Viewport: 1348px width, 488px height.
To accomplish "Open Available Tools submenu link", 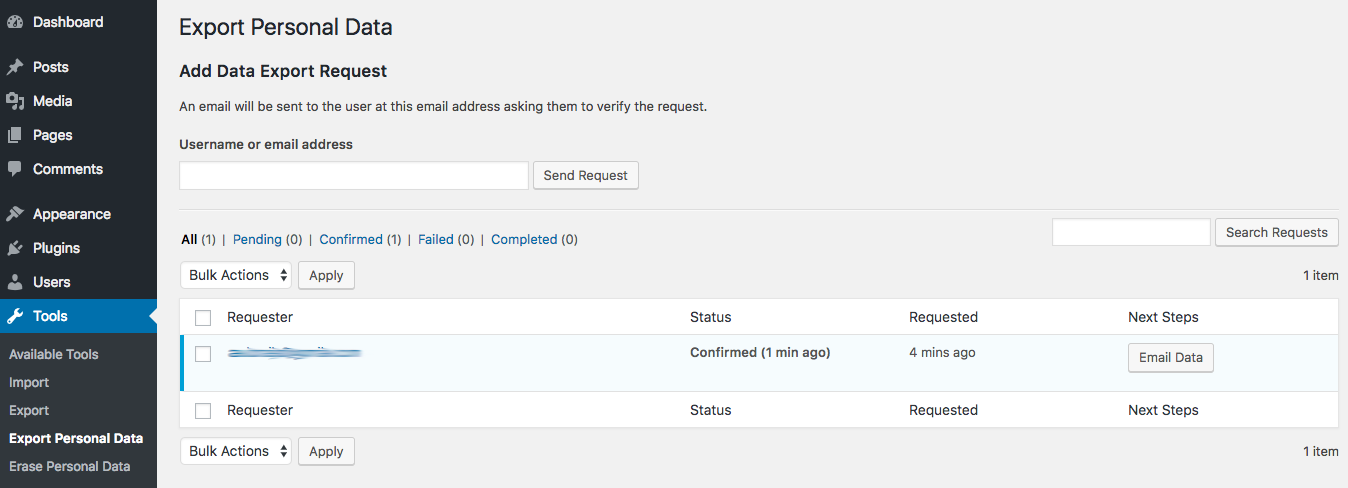I will 54,354.
